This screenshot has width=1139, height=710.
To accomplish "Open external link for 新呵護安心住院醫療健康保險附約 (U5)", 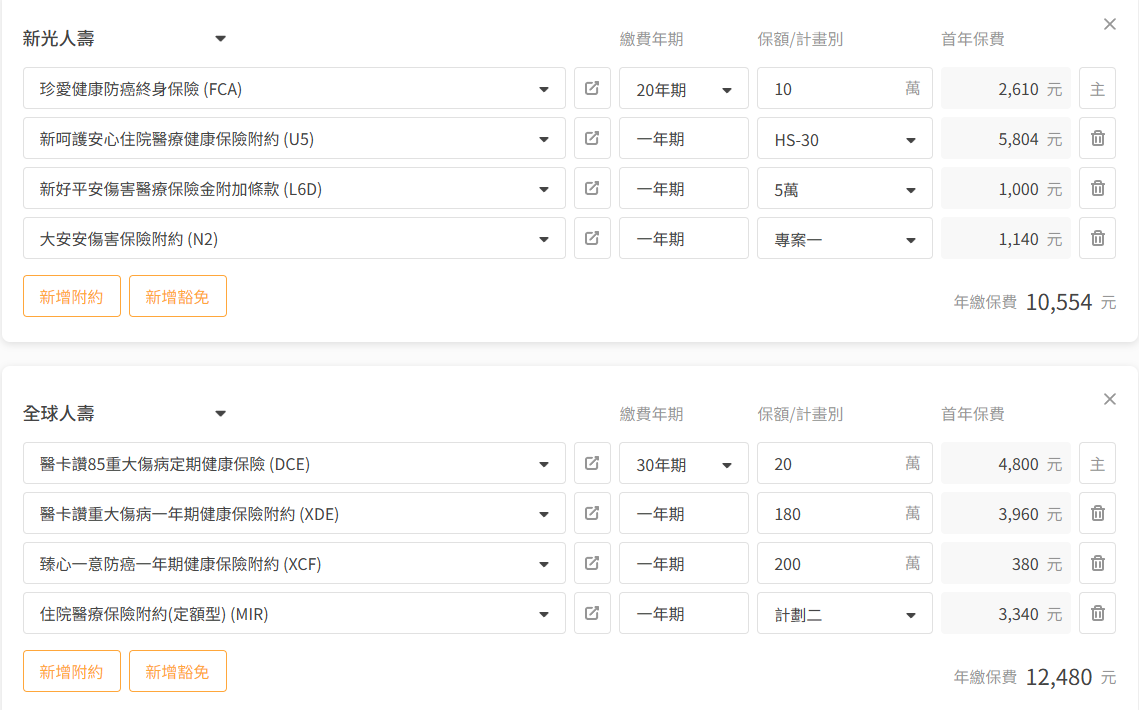I will [592, 138].
